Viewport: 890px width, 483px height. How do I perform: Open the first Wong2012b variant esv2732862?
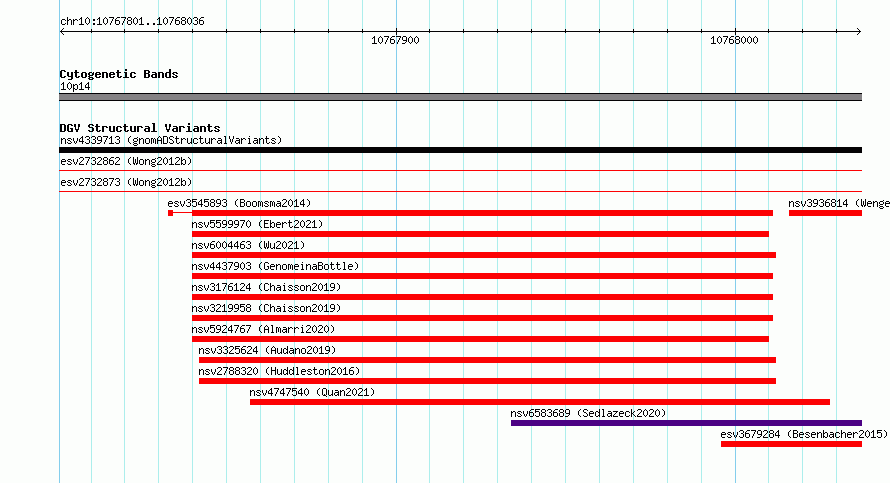(x=126, y=161)
